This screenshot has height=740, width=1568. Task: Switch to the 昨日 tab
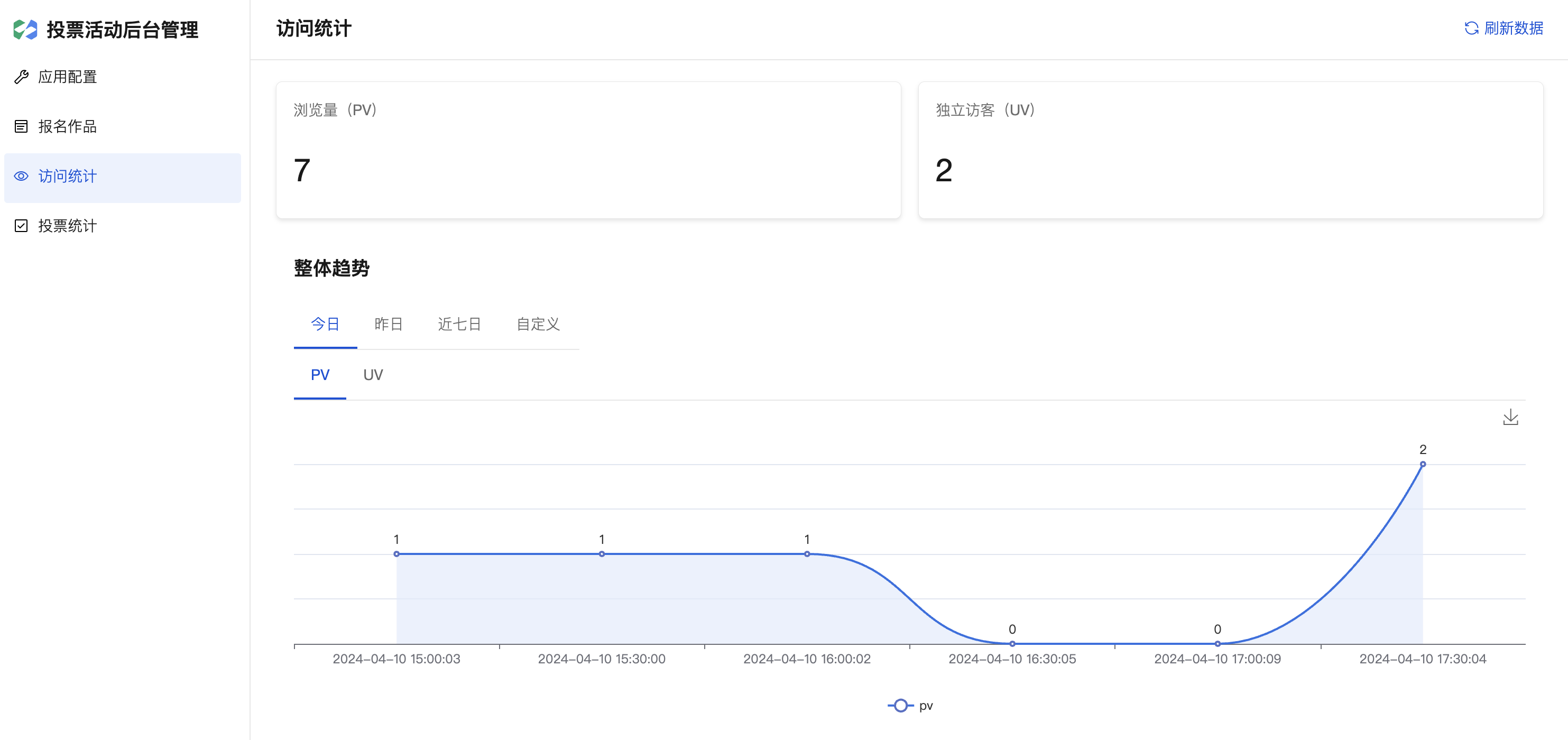click(x=389, y=323)
